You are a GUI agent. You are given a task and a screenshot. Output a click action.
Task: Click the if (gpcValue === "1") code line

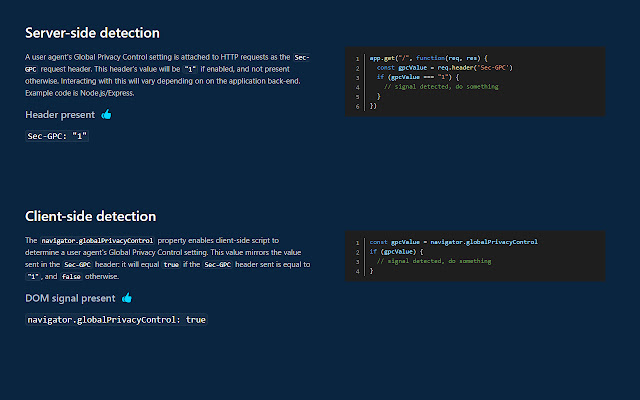[417, 77]
